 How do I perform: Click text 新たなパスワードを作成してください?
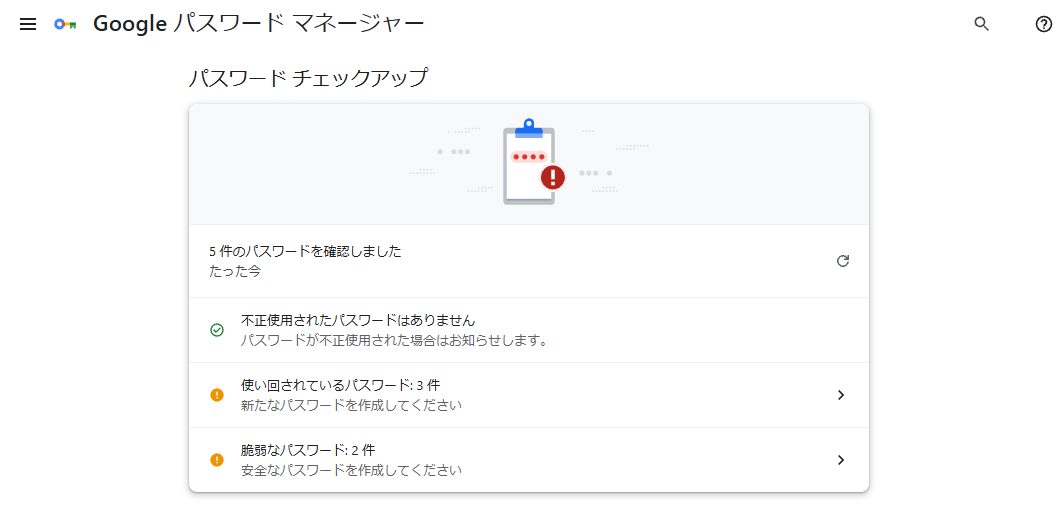pos(352,406)
